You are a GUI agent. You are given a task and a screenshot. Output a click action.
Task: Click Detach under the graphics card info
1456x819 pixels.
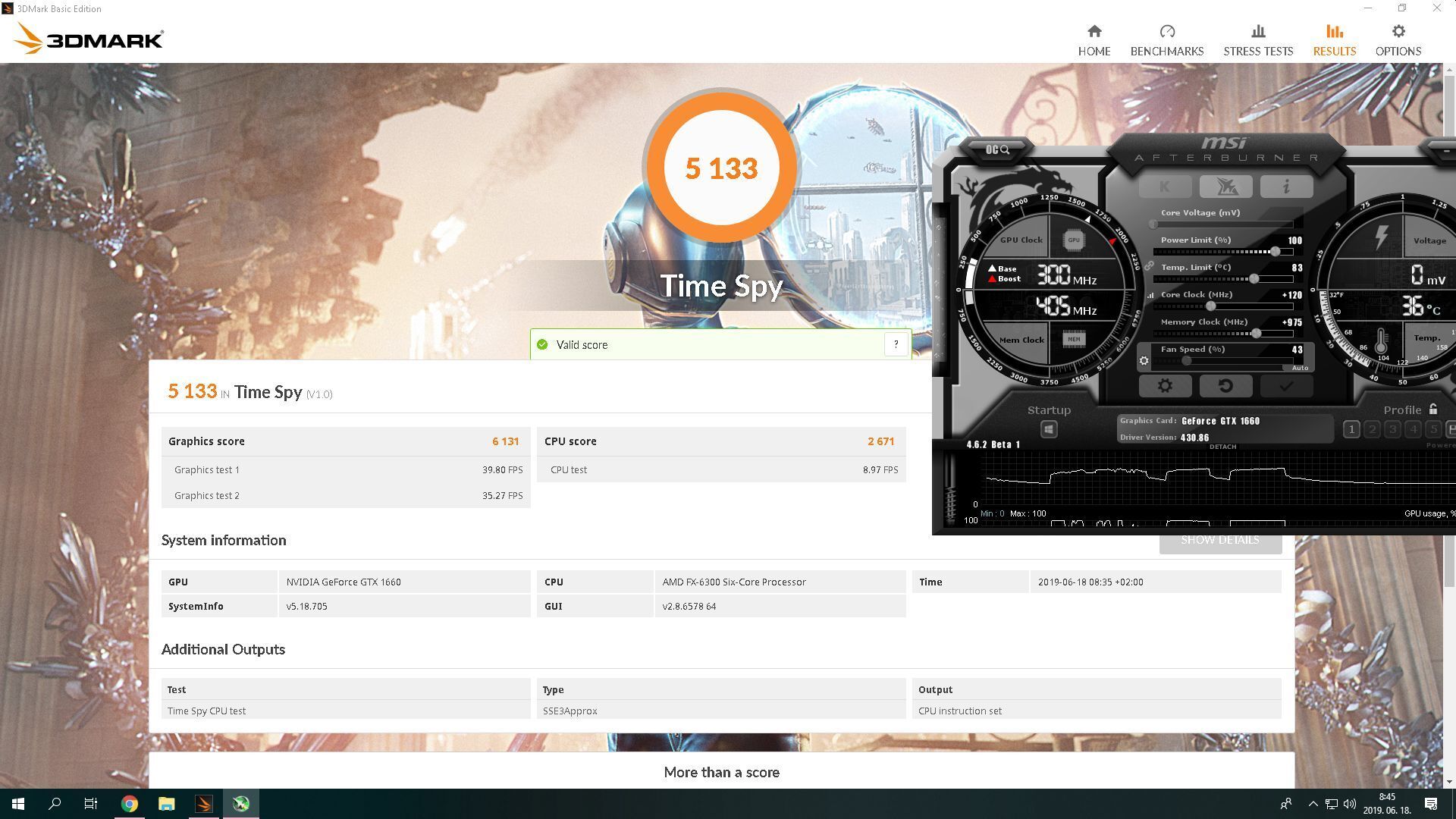point(1222,447)
